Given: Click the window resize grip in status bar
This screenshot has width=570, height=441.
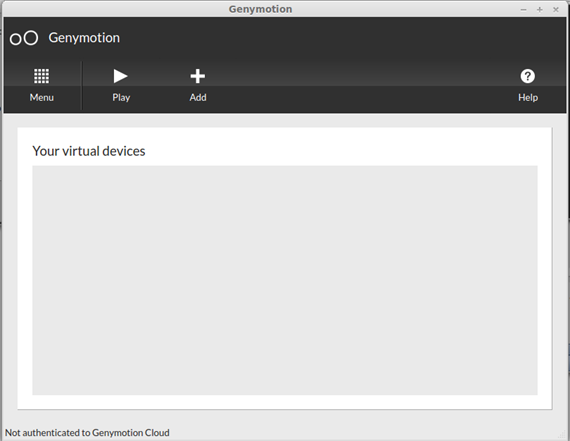Looking at the screenshot, I should (562, 434).
